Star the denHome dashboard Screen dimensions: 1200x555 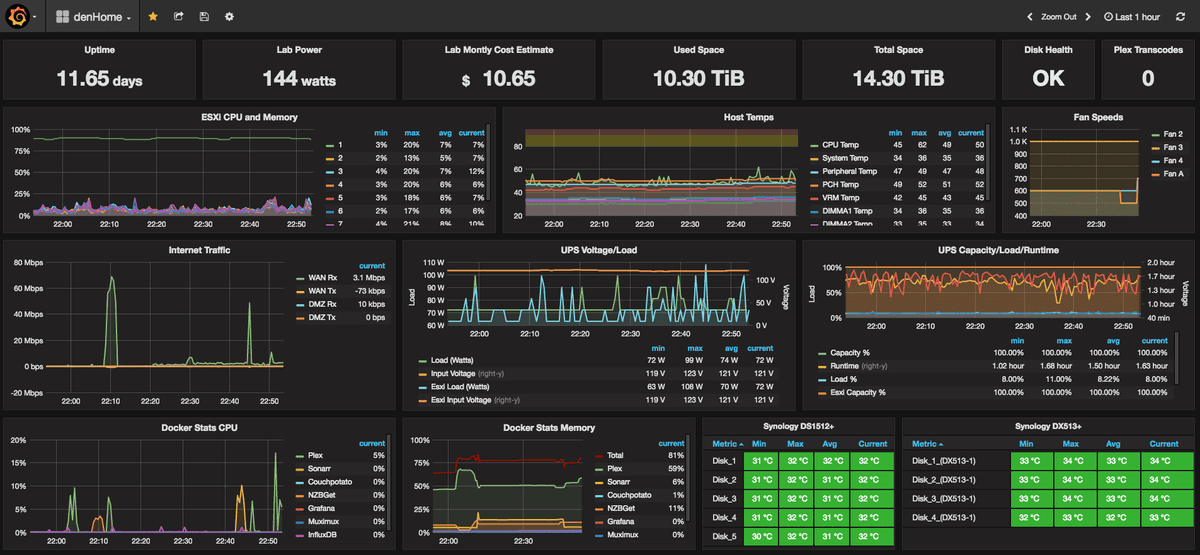pyautogui.click(x=153, y=17)
